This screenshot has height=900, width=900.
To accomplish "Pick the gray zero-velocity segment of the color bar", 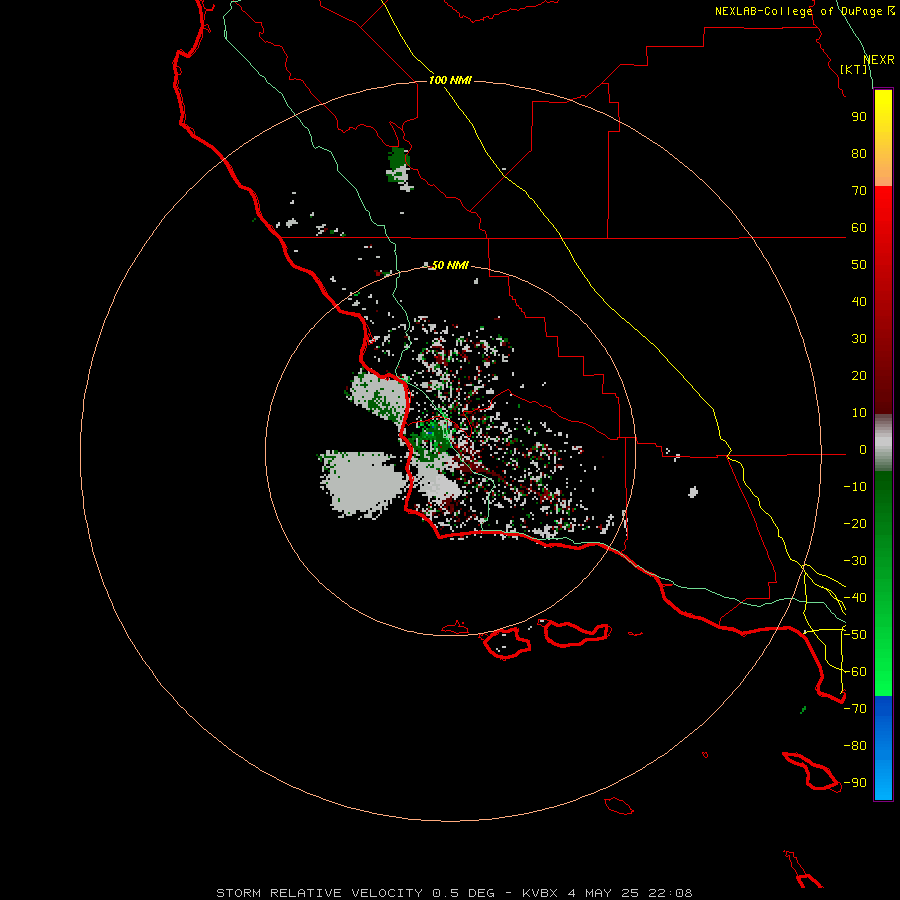I will 883,443.
